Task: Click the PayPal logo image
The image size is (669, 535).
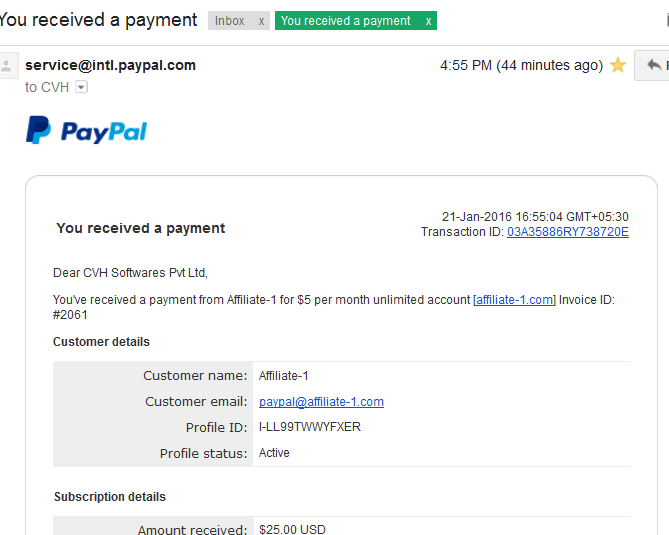Action: 87,131
